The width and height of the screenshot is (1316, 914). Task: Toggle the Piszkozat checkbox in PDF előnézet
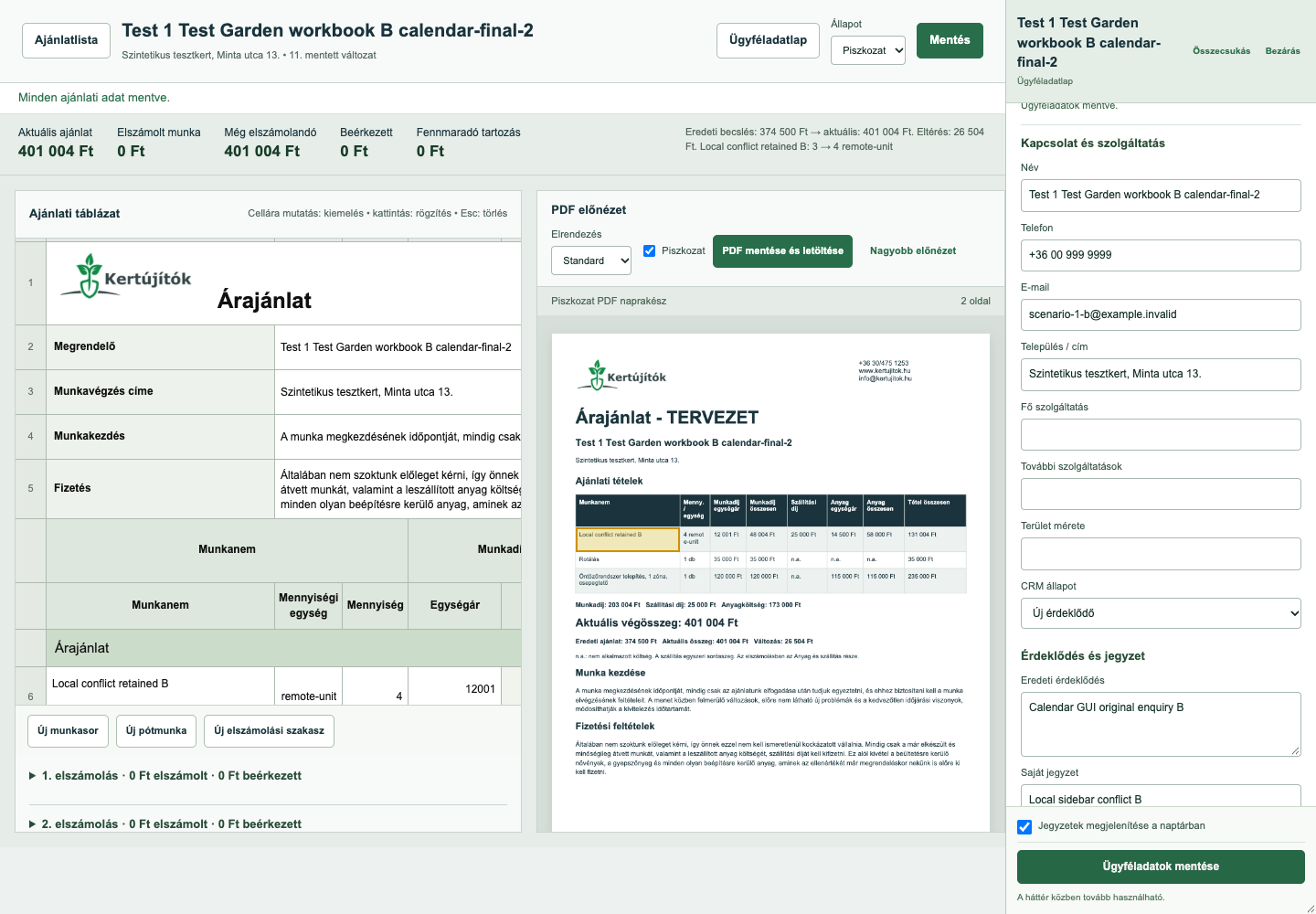pos(649,250)
